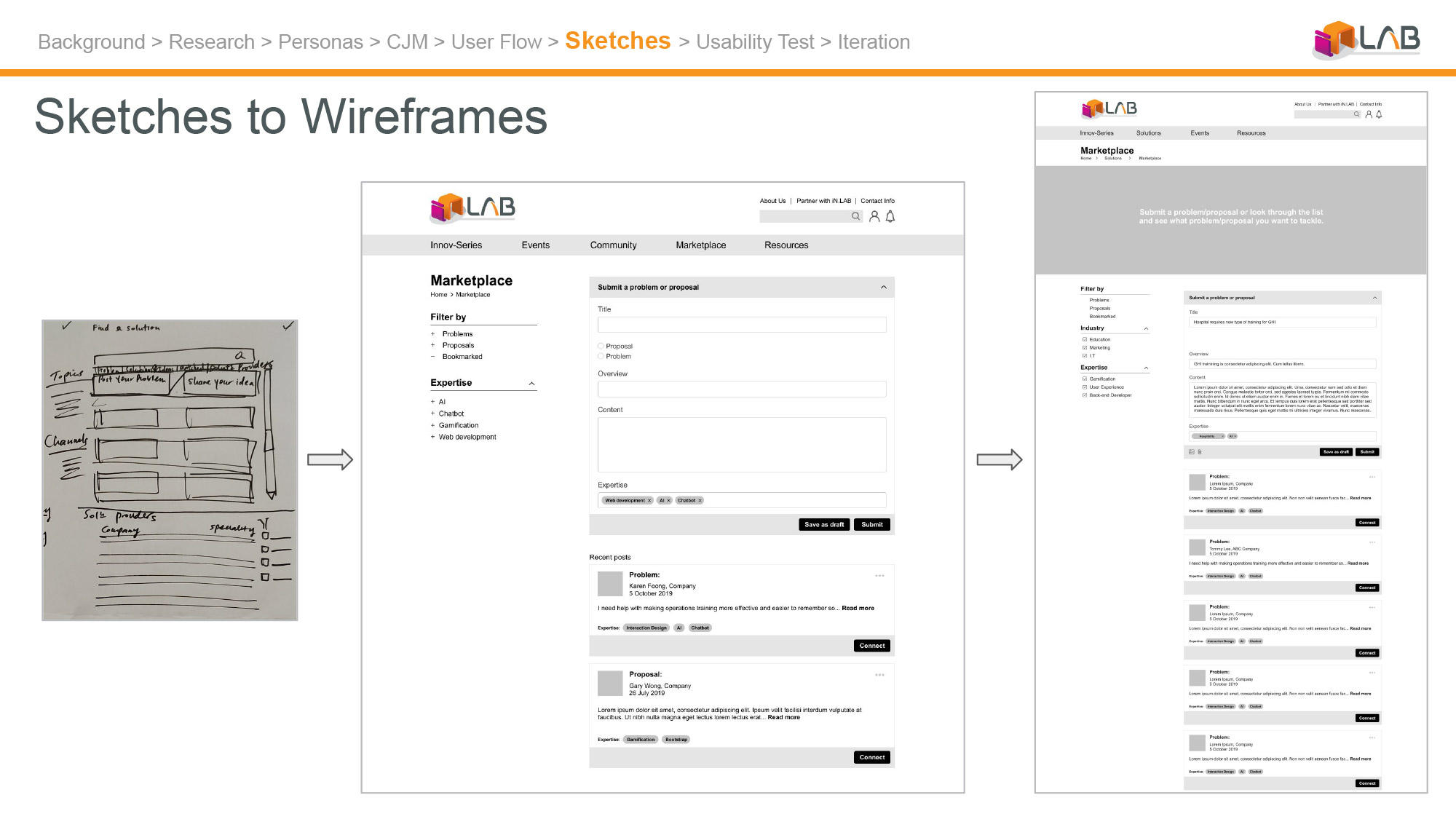Screen dimensions: 1456x819
Task: Click the Title input field
Action: point(742,325)
